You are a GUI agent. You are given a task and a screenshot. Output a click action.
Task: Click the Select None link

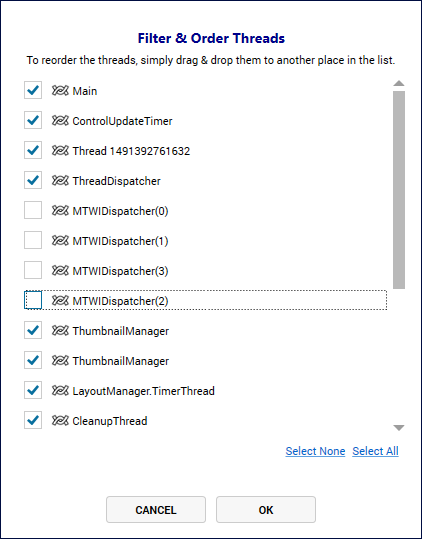[x=315, y=451]
